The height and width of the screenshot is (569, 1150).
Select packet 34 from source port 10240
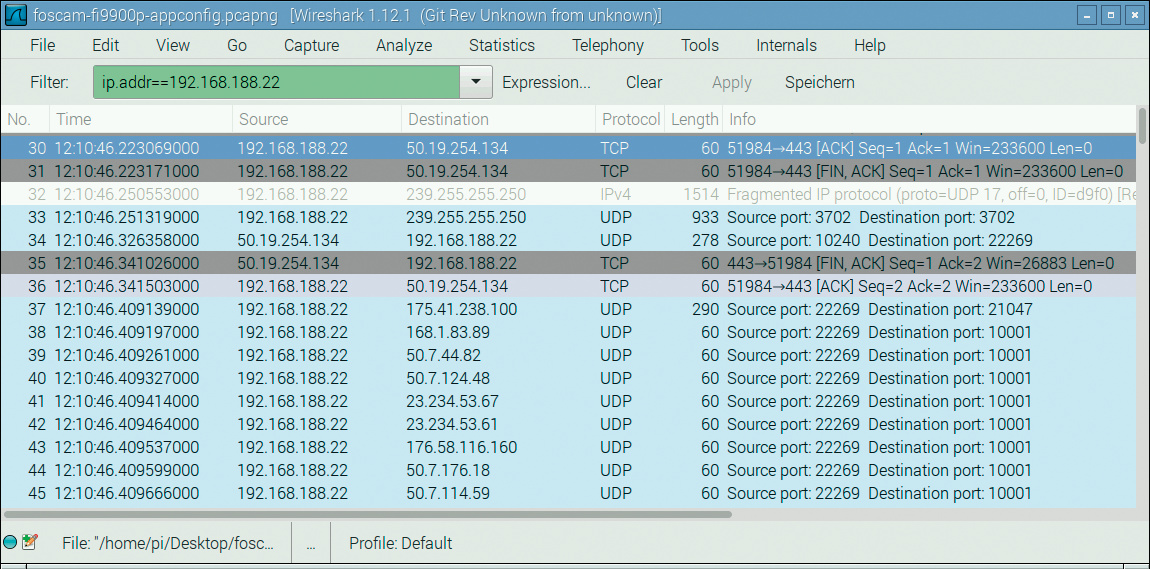pyautogui.click(x=568, y=241)
